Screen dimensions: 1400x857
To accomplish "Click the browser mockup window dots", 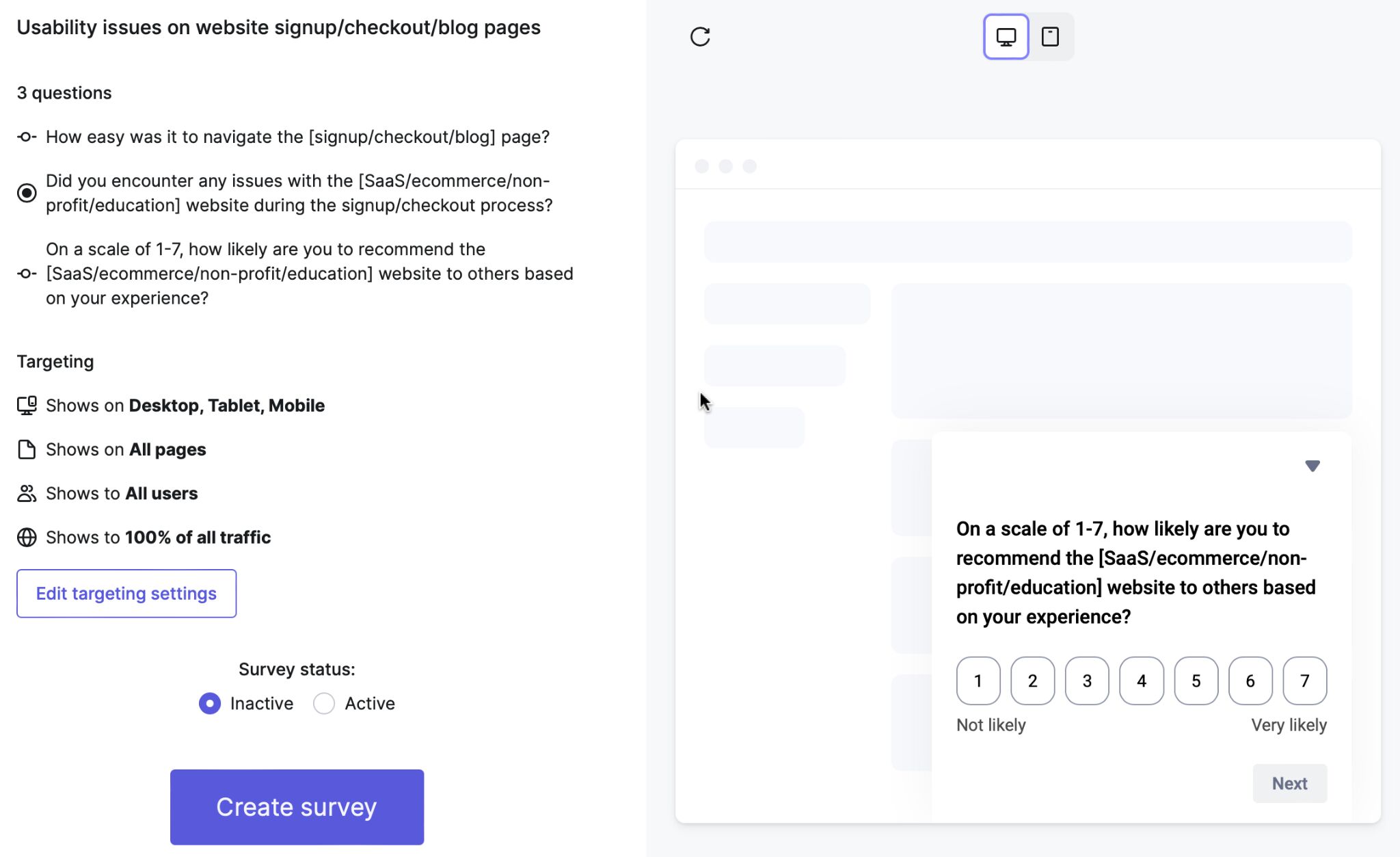I will click(725, 166).
